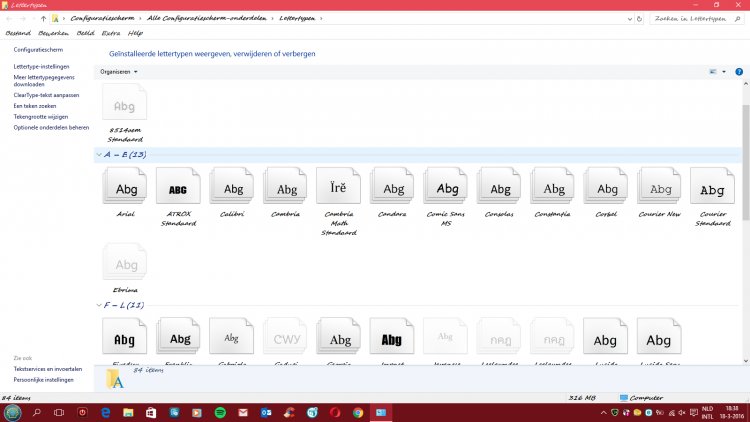Viewport: 750px width, 422px height.
Task: Select the Ebrima font icon
Action: (126, 266)
